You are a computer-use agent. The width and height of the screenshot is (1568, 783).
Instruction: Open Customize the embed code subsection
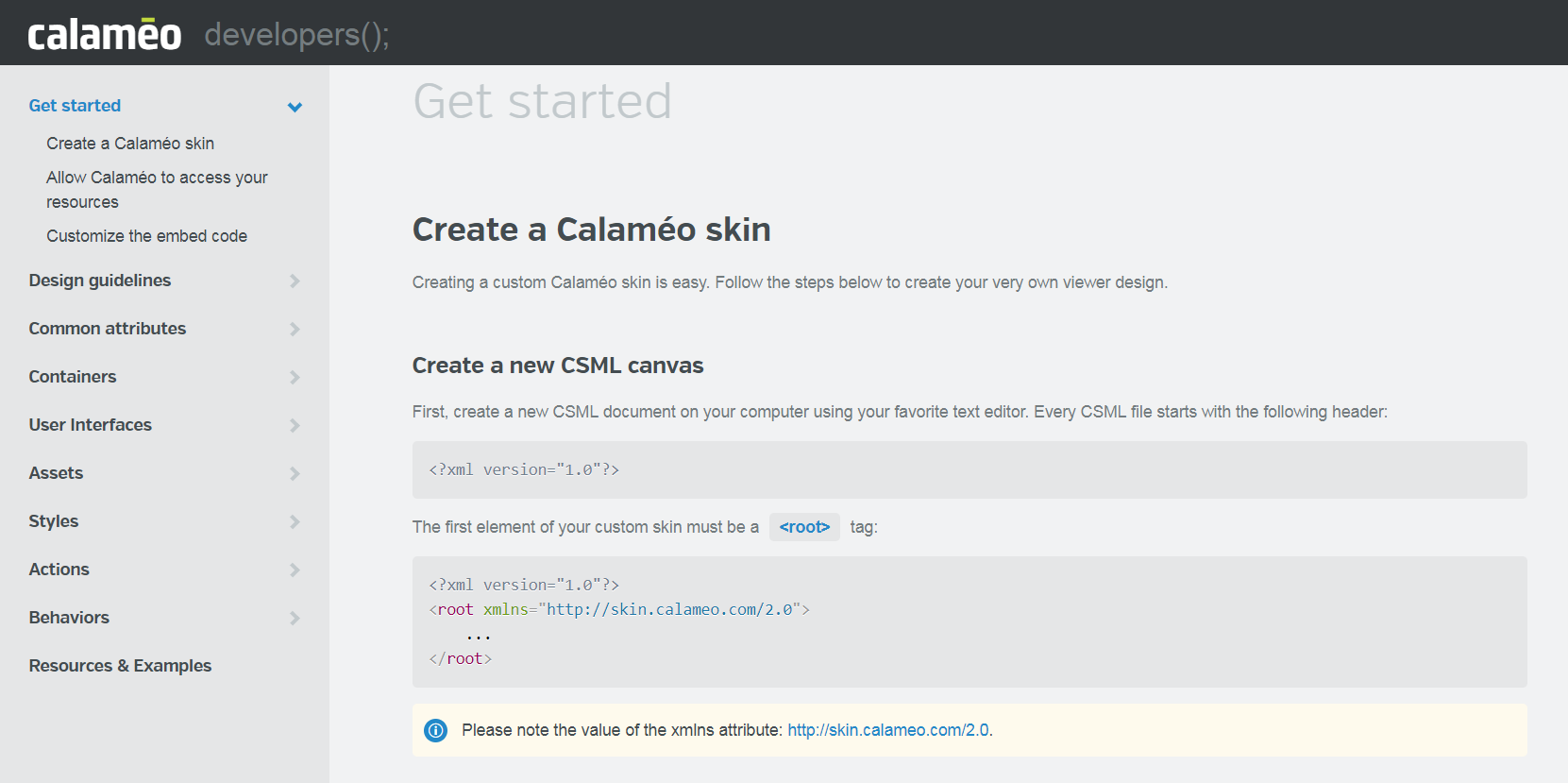click(146, 236)
